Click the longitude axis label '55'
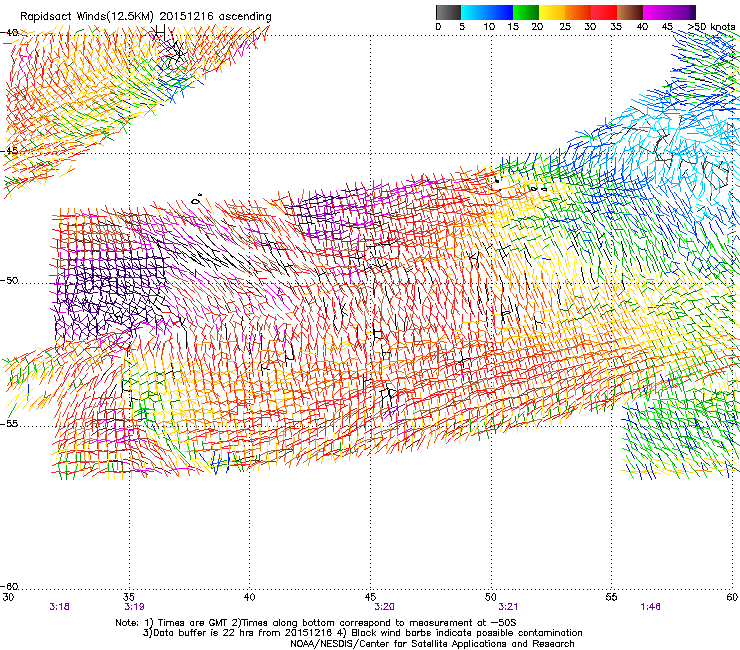The height and width of the screenshot is (650, 740). pyautogui.click(x=611, y=597)
